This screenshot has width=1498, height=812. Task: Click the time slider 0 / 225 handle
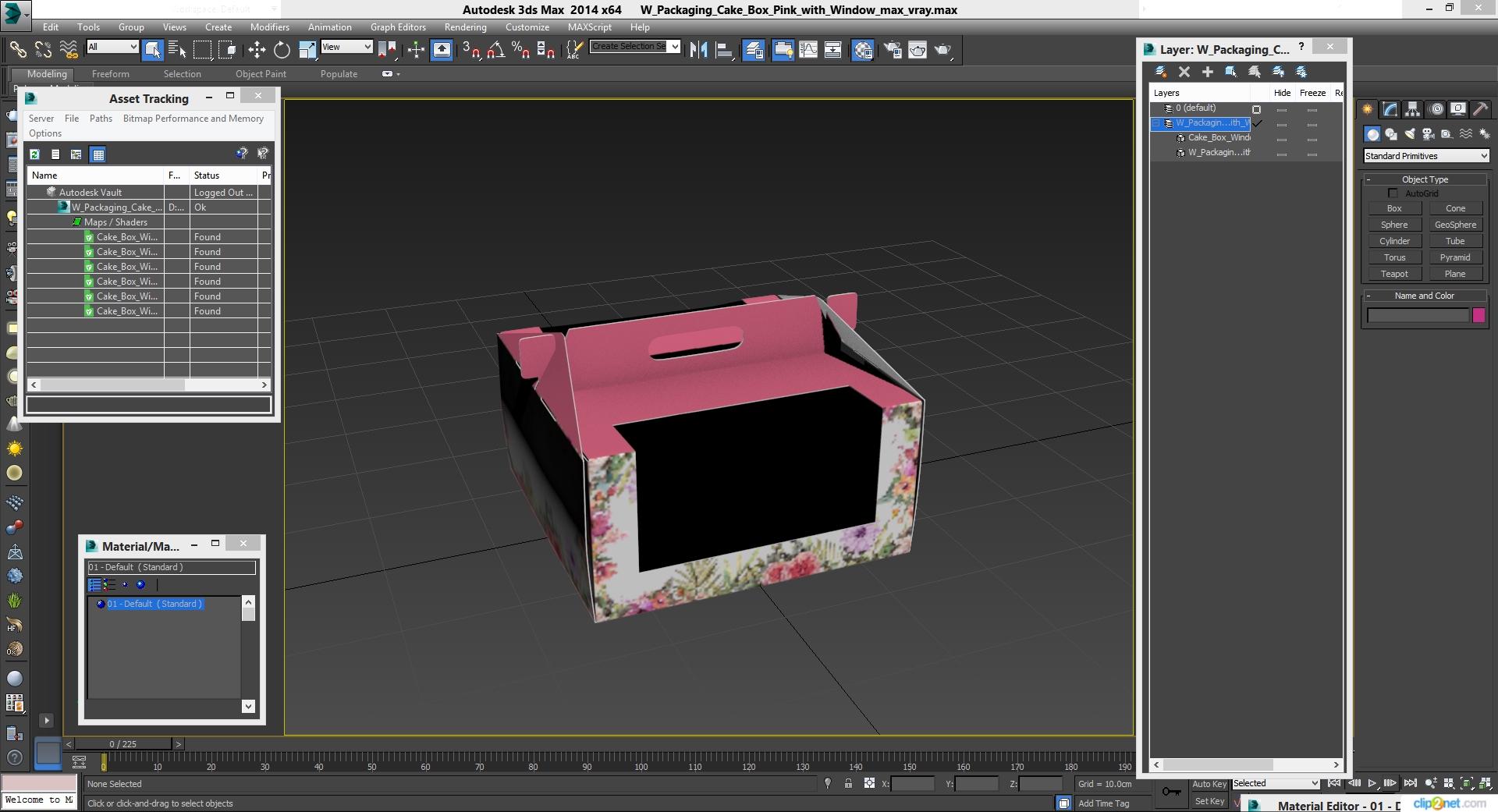[x=123, y=744]
